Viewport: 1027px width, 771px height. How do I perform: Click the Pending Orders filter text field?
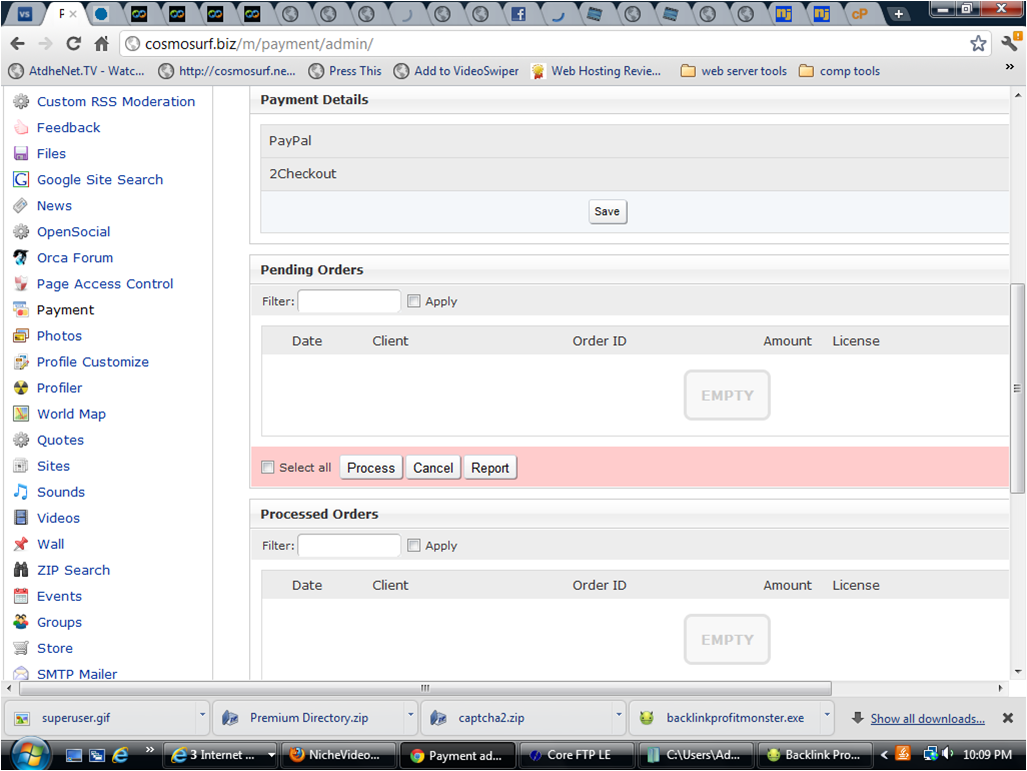[x=349, y=301]
